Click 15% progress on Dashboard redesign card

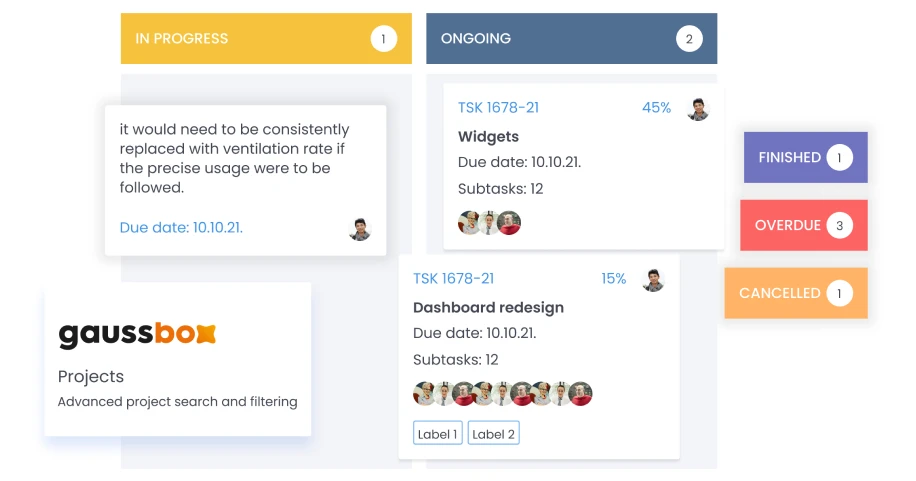(x=613, y=279)
